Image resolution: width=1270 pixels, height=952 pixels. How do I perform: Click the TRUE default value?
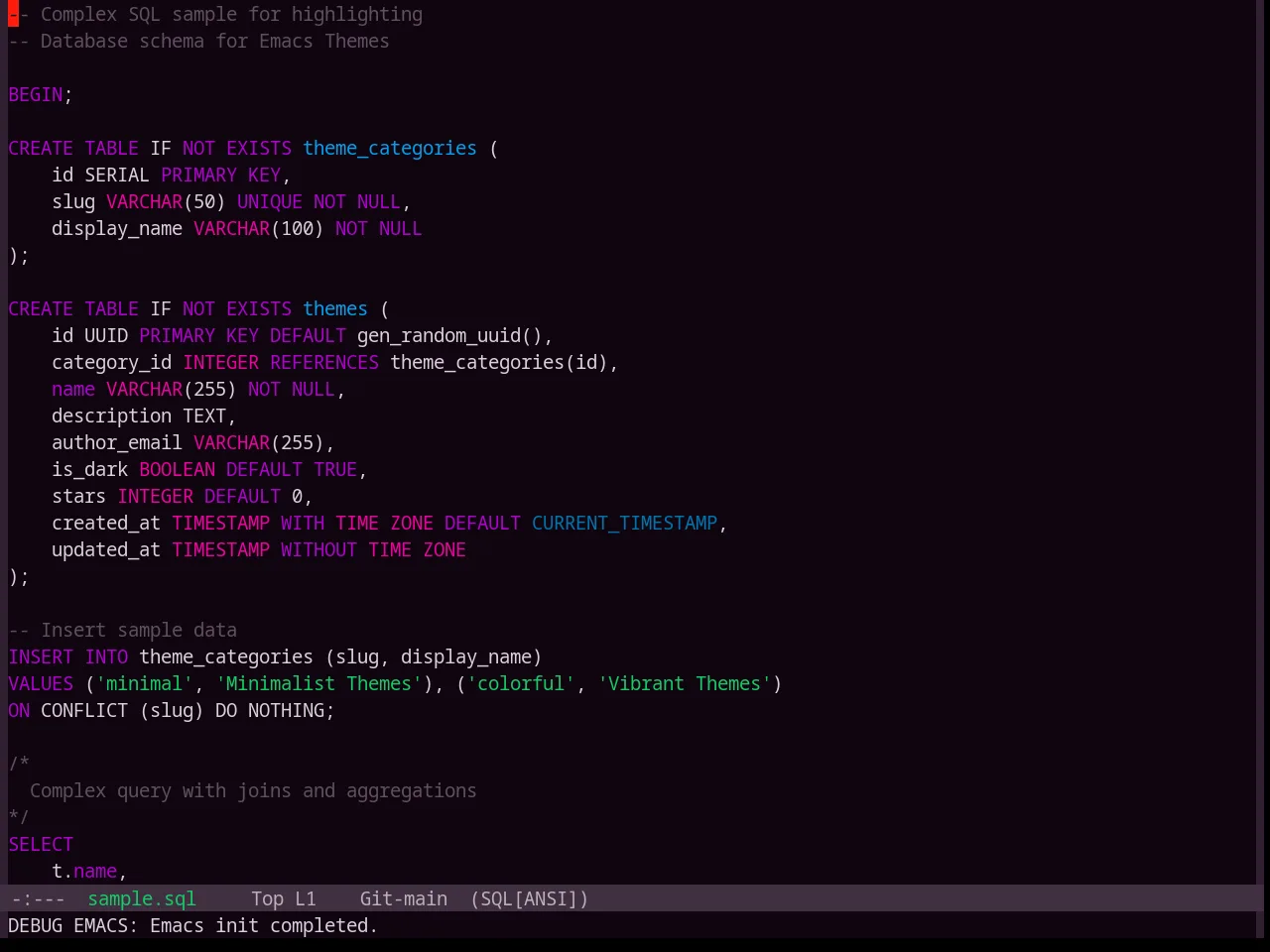(335, 469)
